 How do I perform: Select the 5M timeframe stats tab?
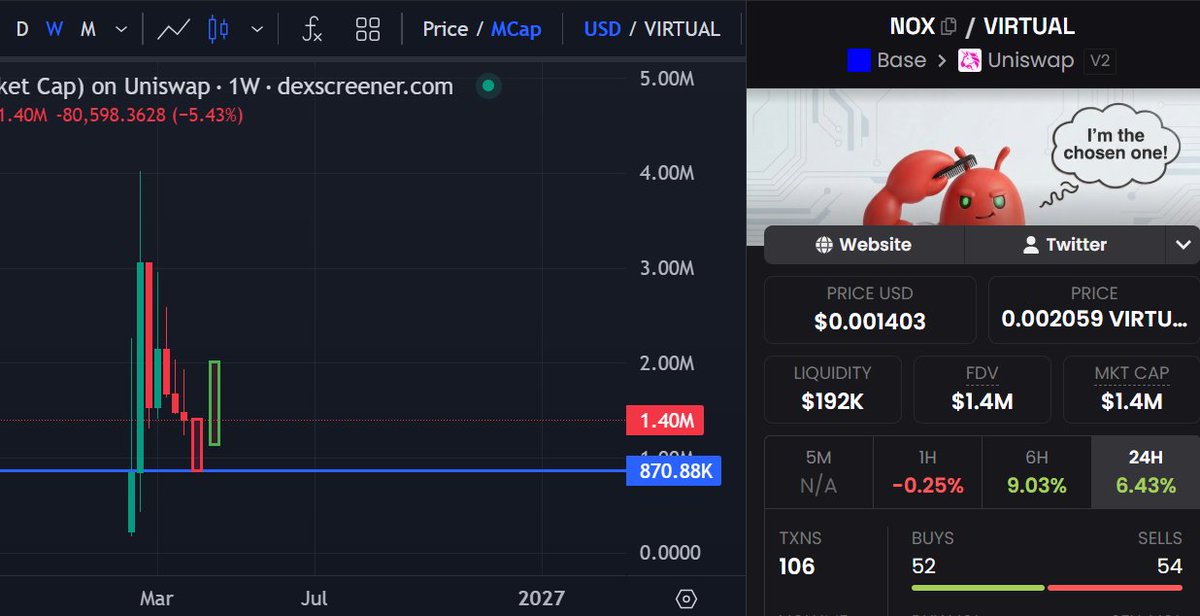(818, 471)
